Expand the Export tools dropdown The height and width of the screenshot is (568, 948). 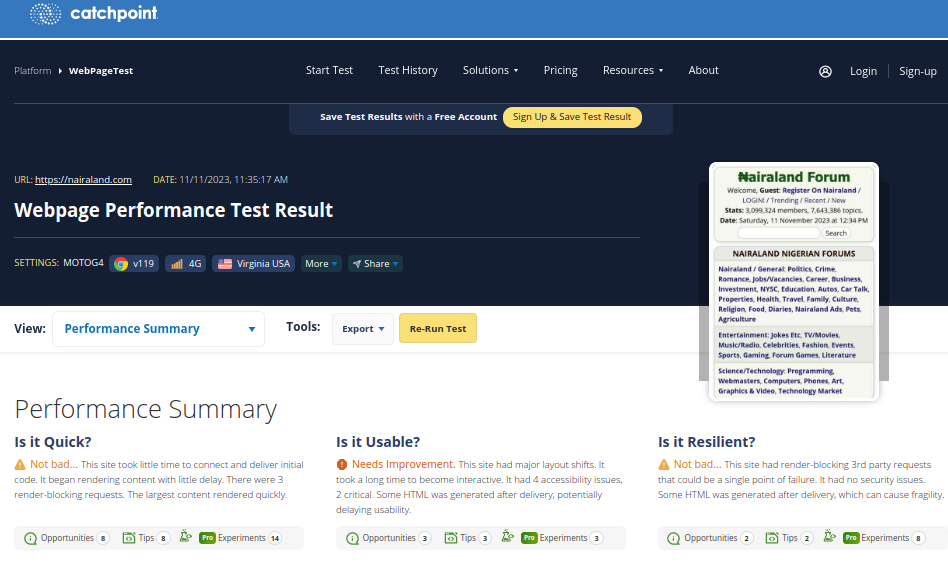363,329
